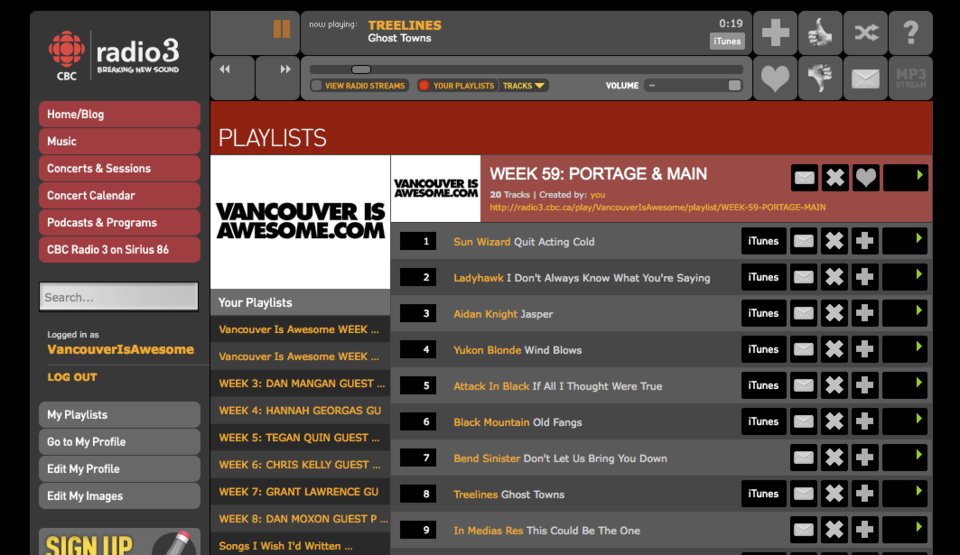Viewport: 960px width, 555px height.
Task: Add Aidan Knight Jasper with plus icon
Action: 864,314
